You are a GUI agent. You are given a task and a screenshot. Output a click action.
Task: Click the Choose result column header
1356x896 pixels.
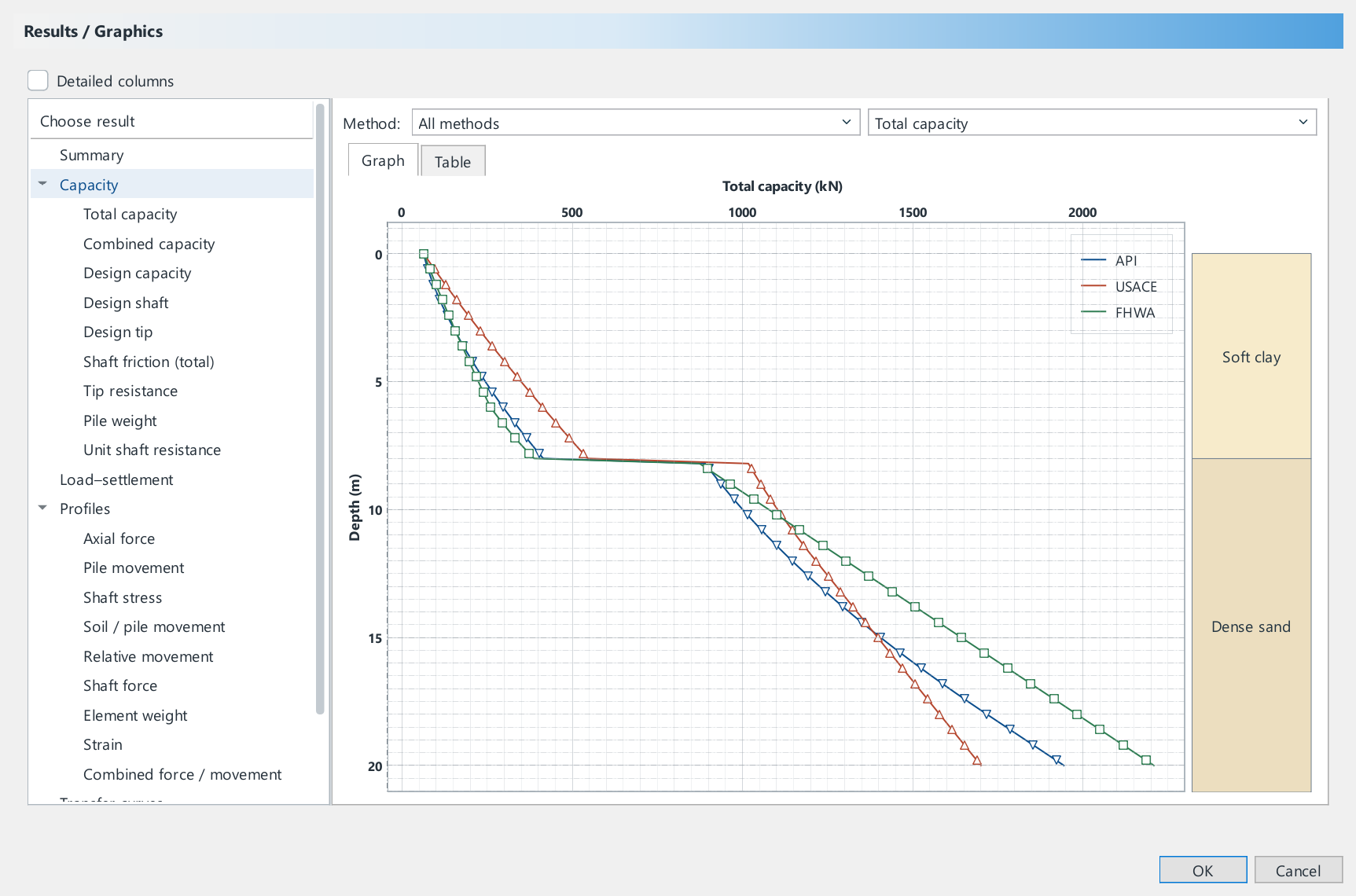[x=171, y=121]
